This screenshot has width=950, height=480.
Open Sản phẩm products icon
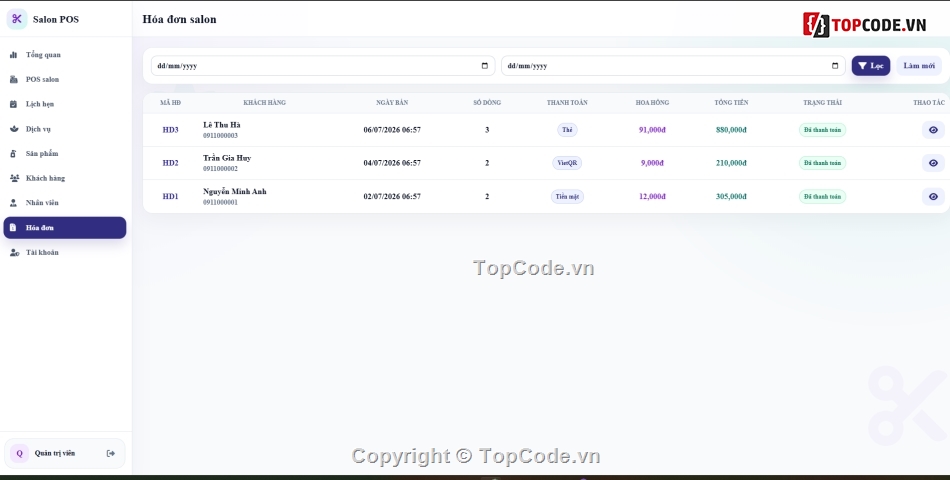[x=13, y=153]
